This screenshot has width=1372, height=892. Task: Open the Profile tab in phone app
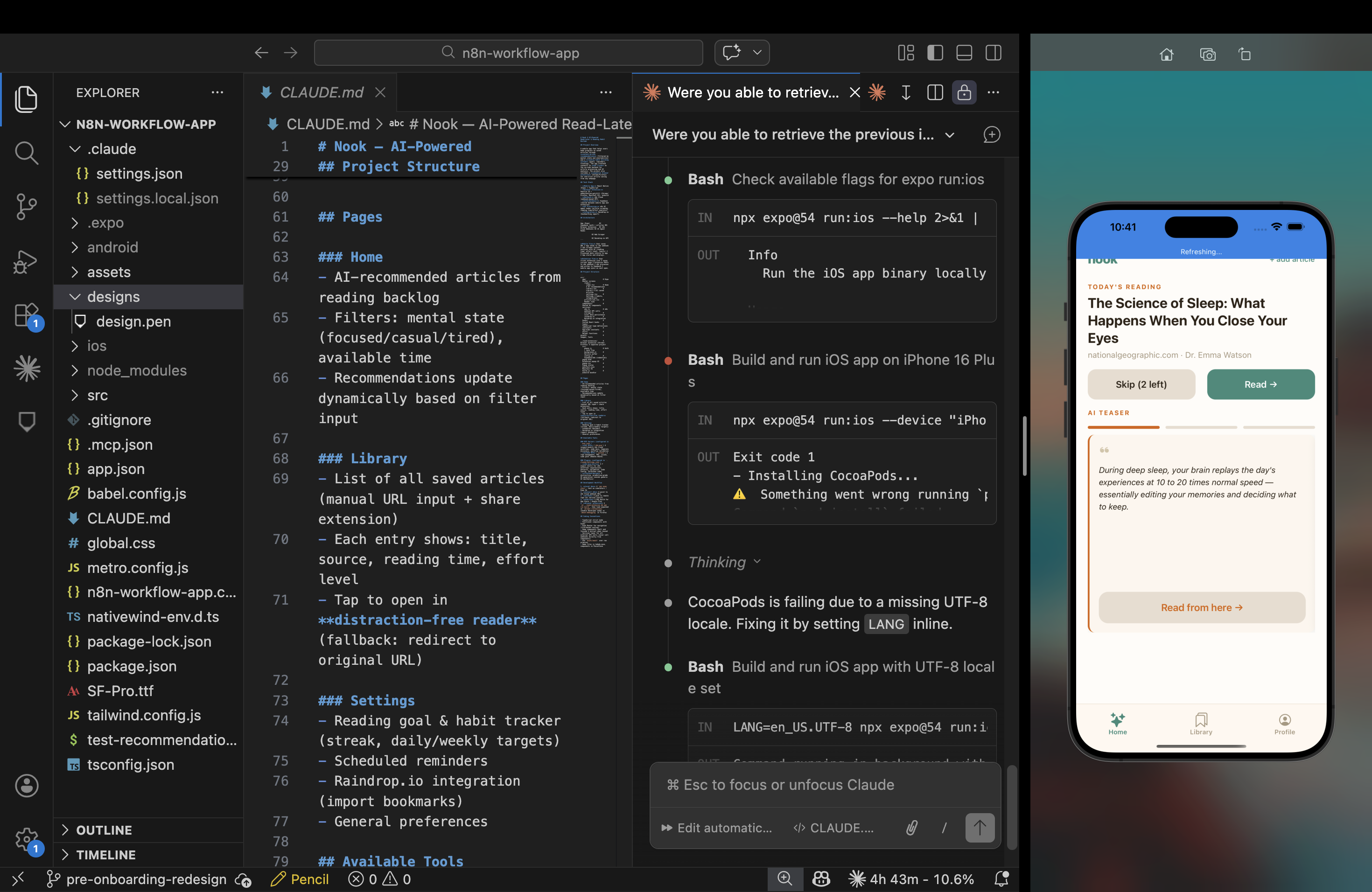click(x=1284, y=724)
